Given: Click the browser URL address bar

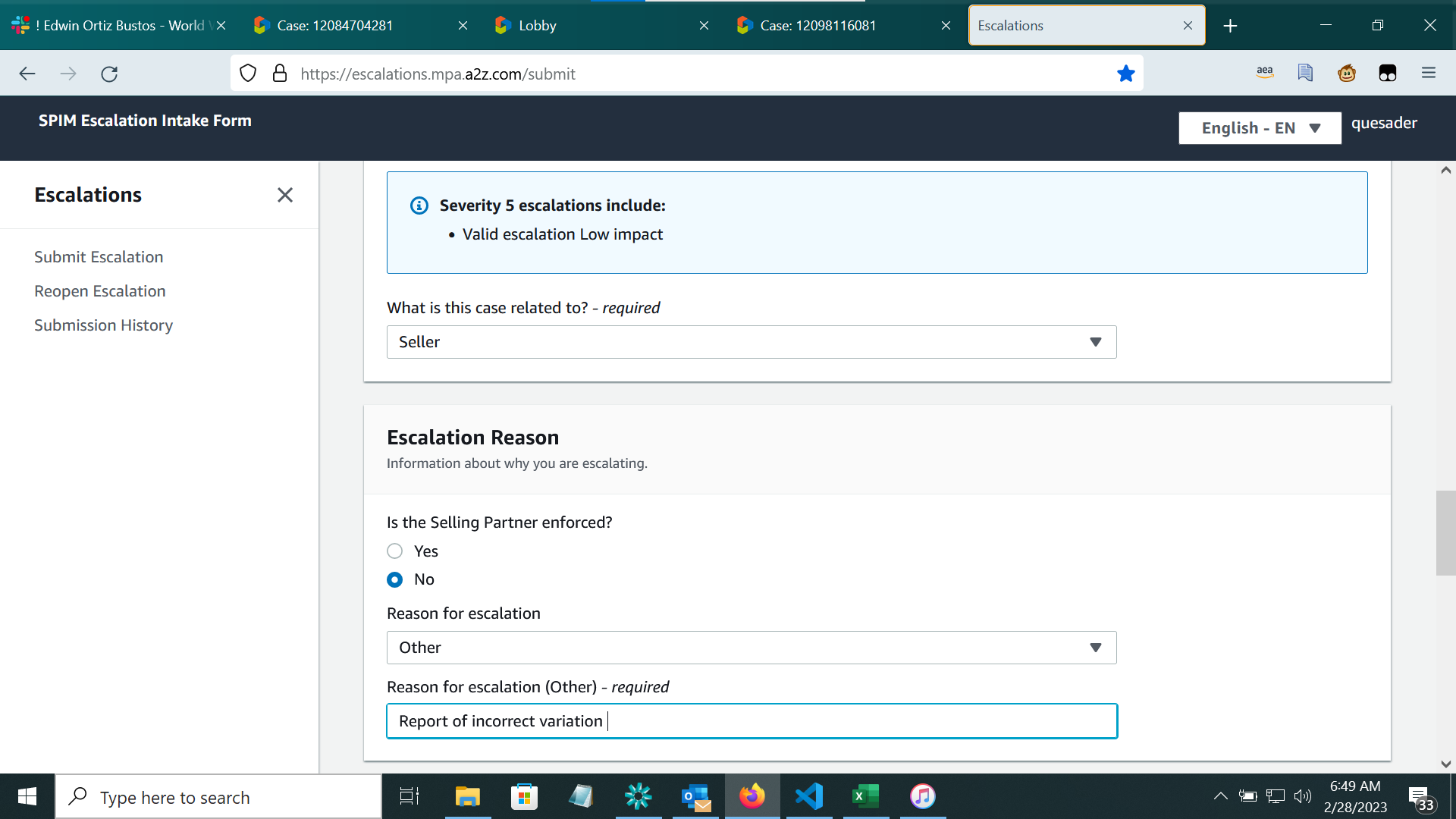Looking at the screenshot, I should point(686,74).
